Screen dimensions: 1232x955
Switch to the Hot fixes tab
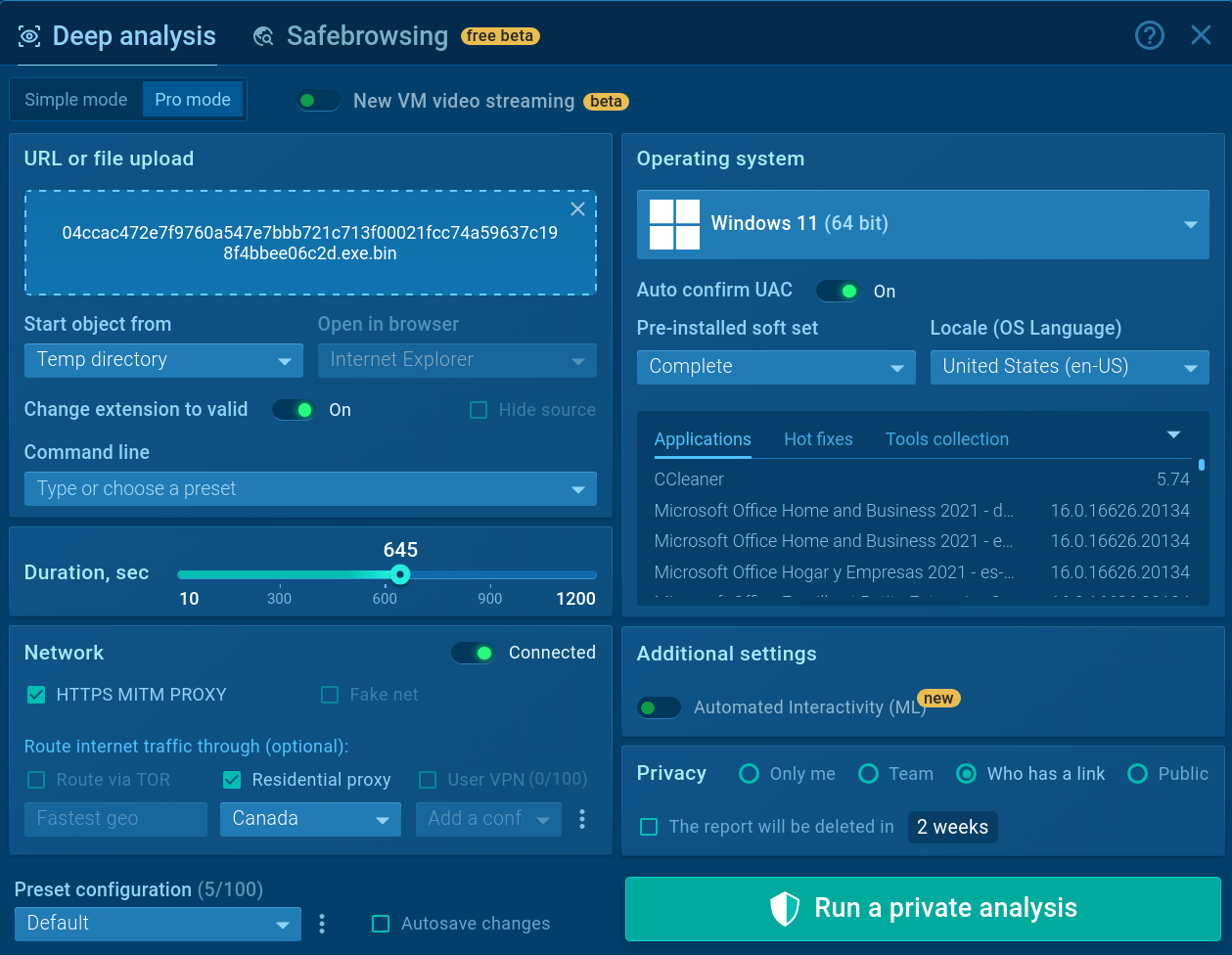pyautogui.click(x=818, y=439)
